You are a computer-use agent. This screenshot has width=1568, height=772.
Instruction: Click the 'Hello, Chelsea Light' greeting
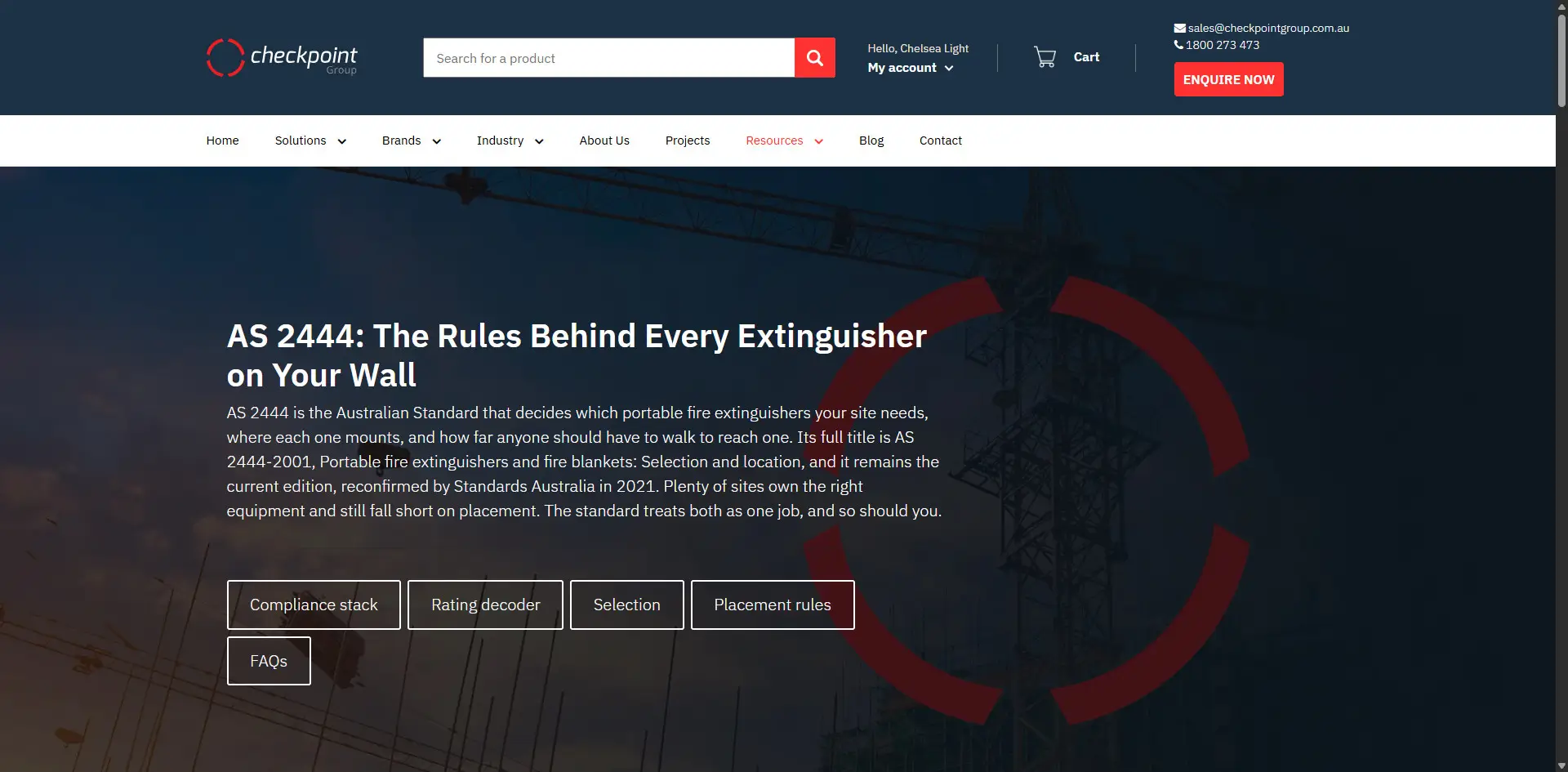[918, 48]
